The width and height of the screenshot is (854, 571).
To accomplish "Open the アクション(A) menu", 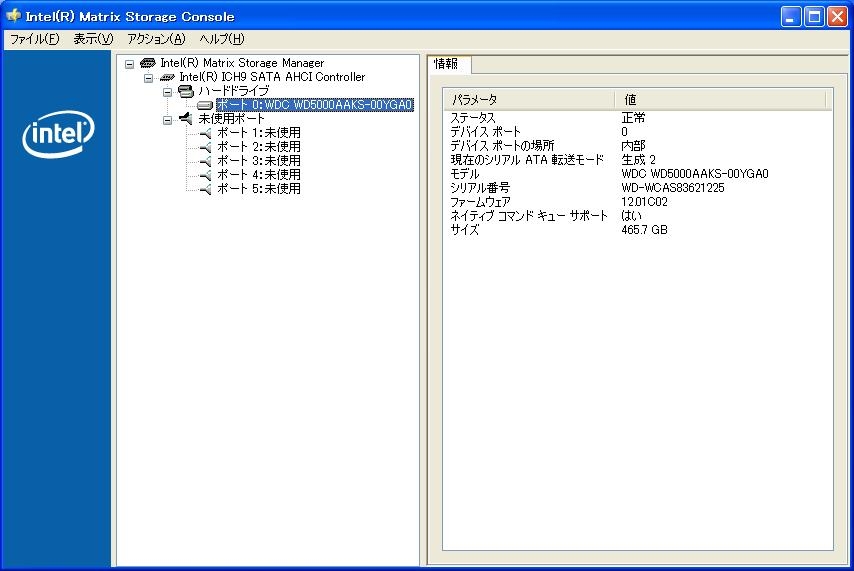I will [156, 39].
